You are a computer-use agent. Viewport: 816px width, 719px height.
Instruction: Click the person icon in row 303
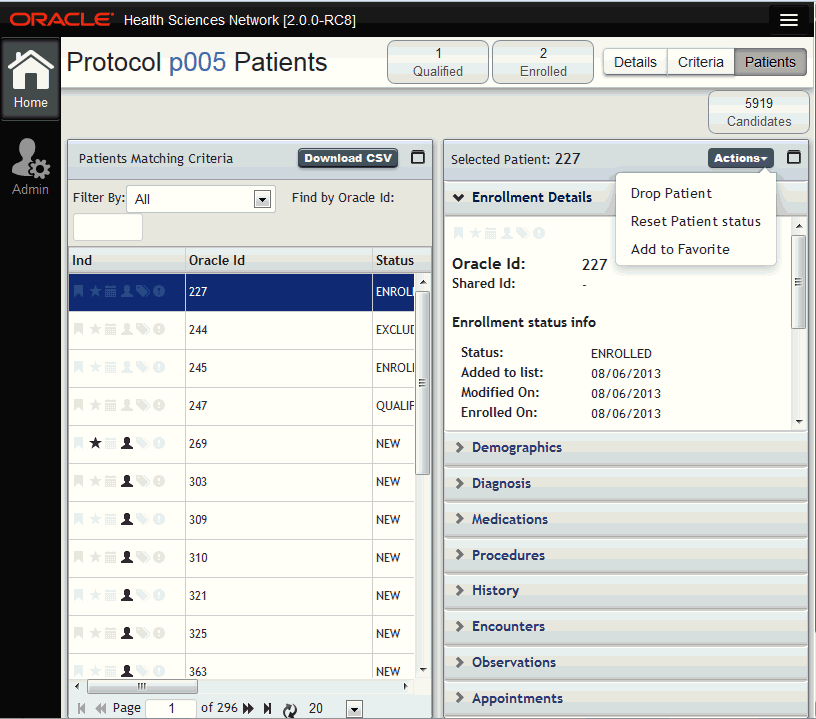[126, 481]
